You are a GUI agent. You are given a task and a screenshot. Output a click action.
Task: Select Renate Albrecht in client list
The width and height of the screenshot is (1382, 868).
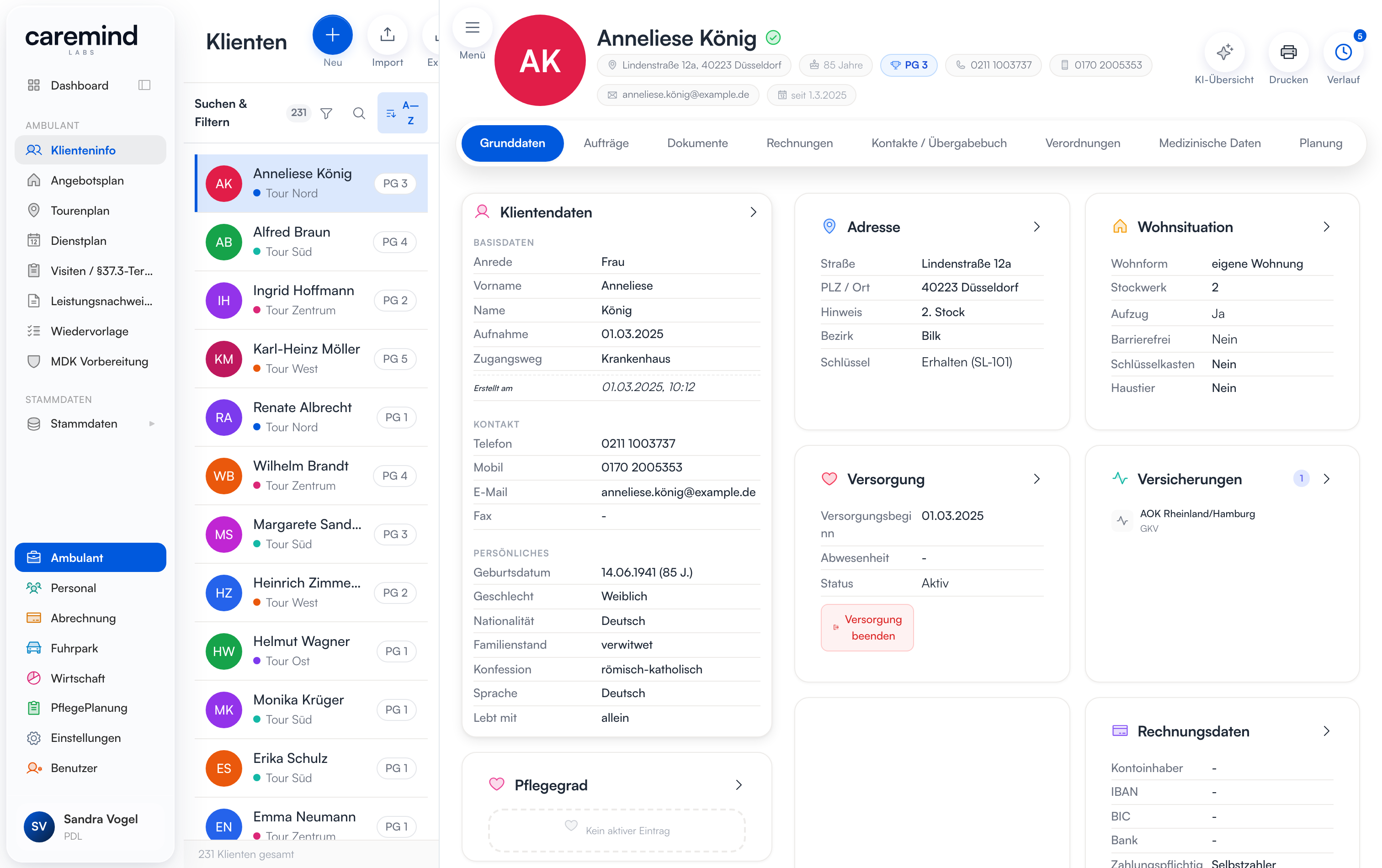coord(311,418)
